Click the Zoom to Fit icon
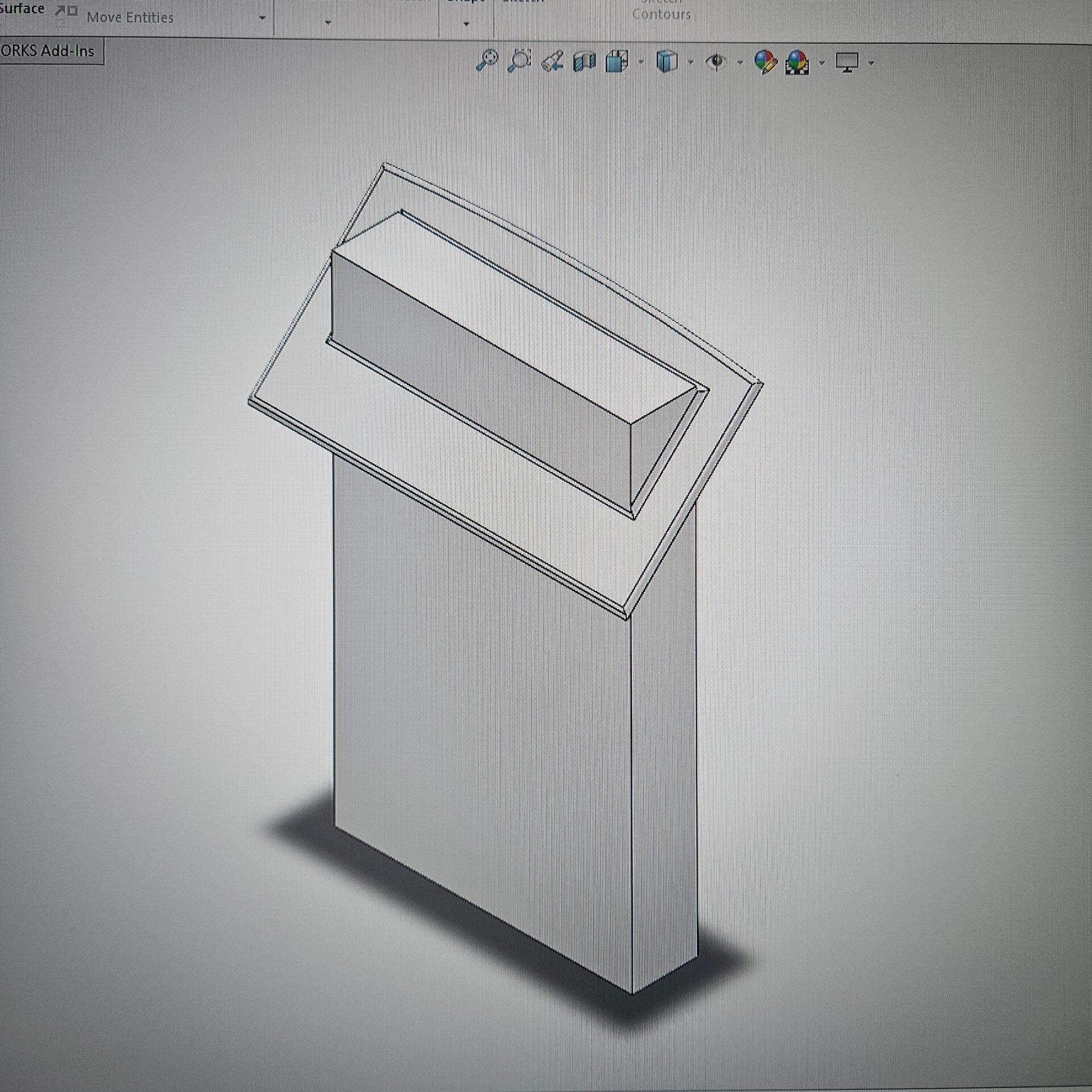1092x1092 pixels. pyautogui.click(x=487, y=61)
